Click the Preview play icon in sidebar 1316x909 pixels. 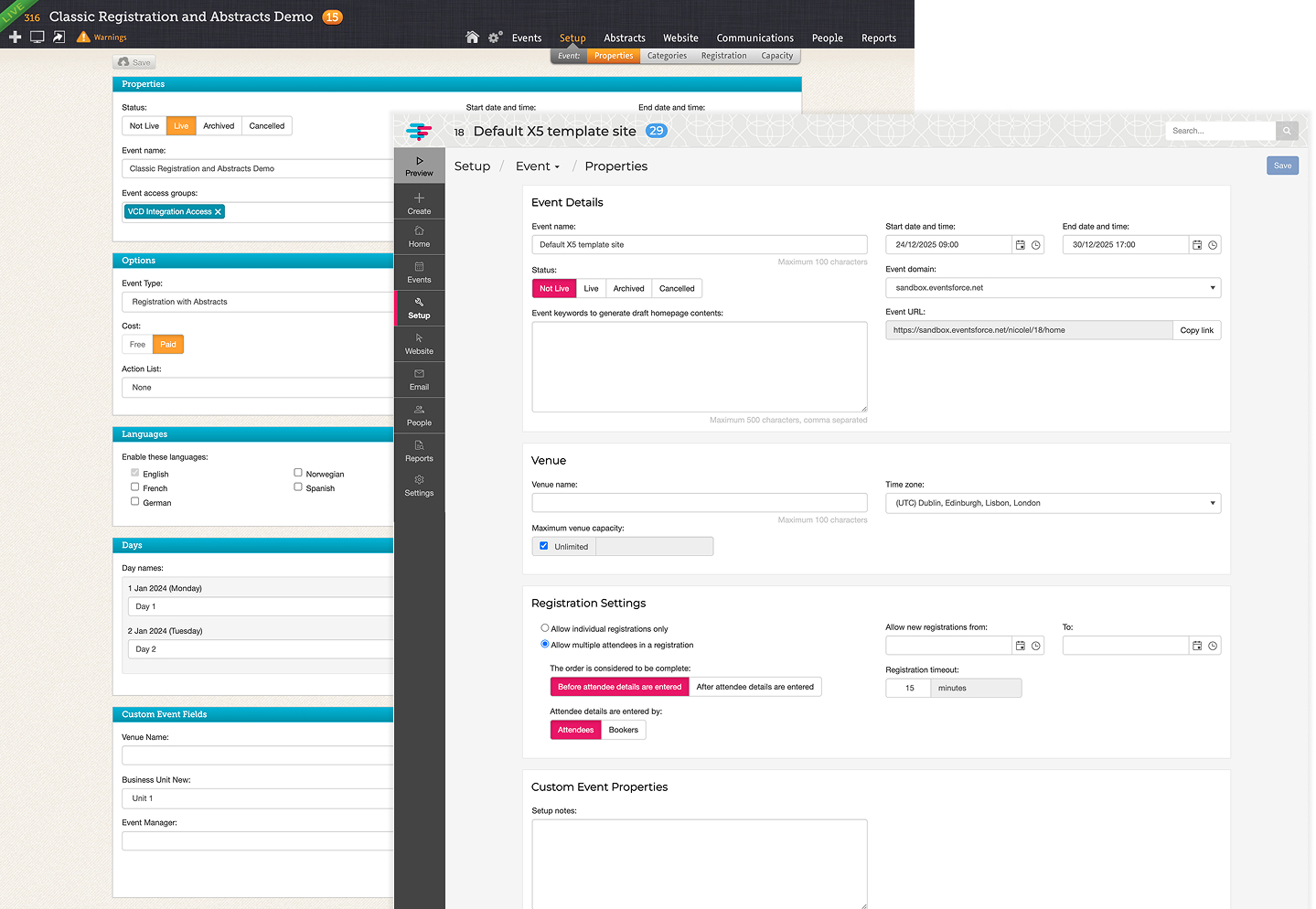point(419,162)
